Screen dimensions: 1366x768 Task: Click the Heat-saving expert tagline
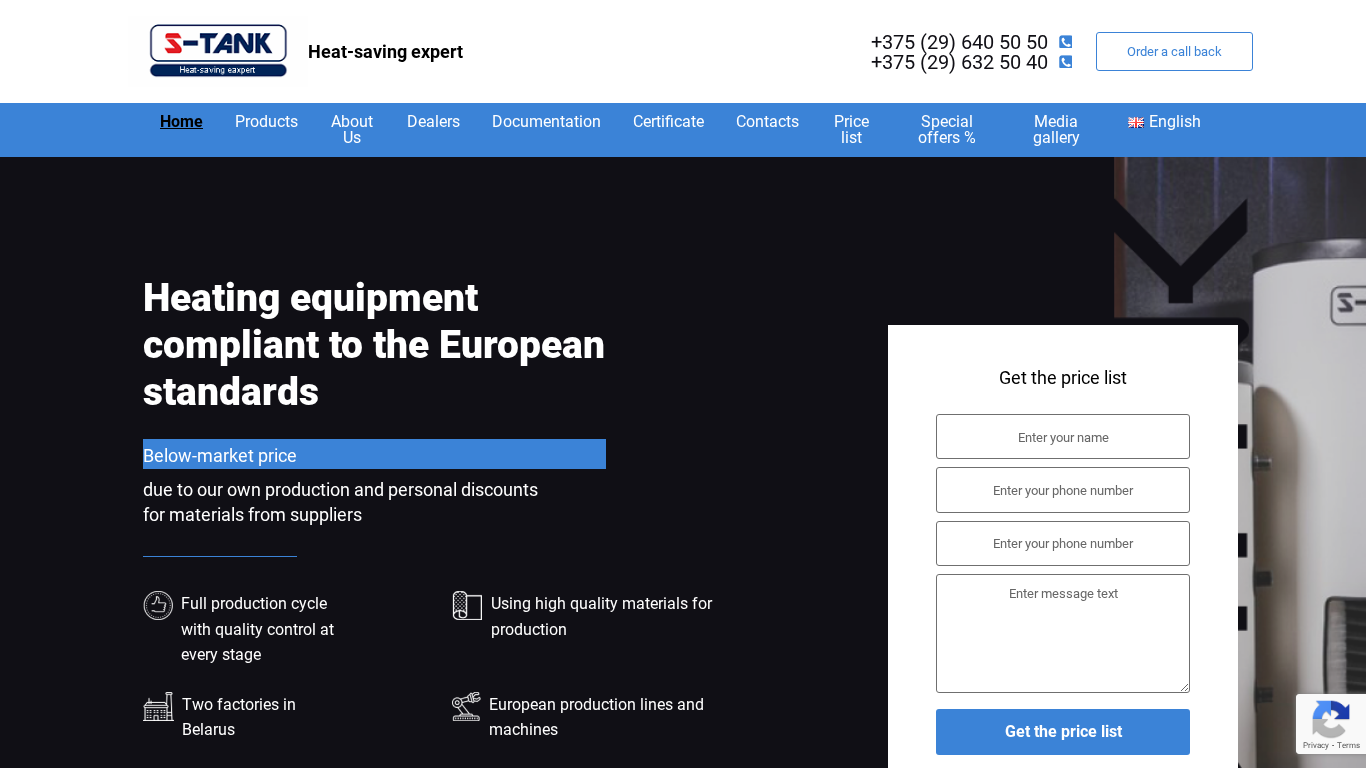coord(385,52)
